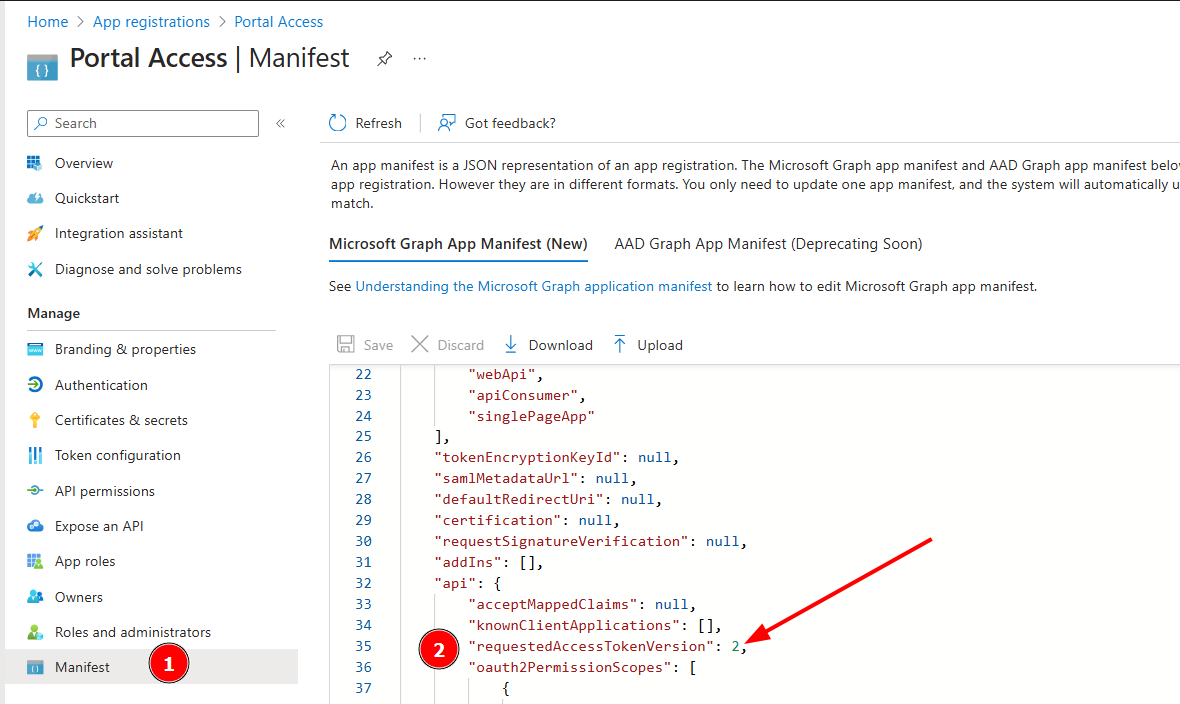
Task: Select Certificates & secrets key icon
Action: [36, 420]
